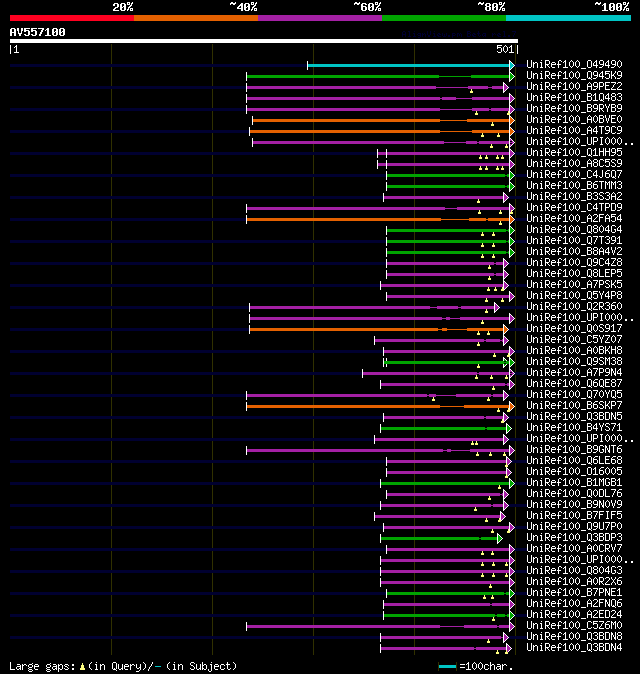Click the UniRef100_B9RYB9 label
This screenshot has width=640, height=674.
[x=574, y=109]
